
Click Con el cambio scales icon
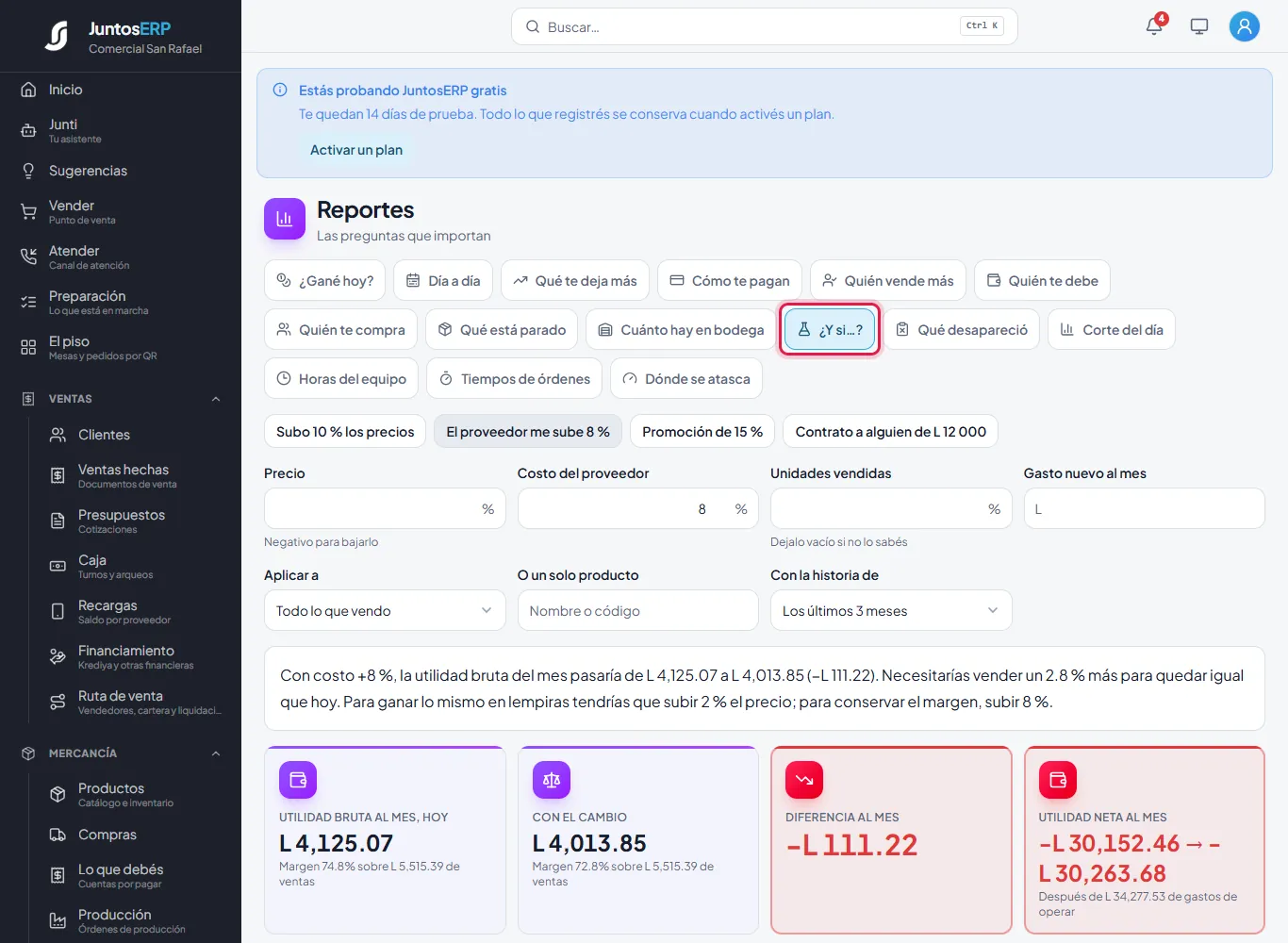click(x=552, y=780)
